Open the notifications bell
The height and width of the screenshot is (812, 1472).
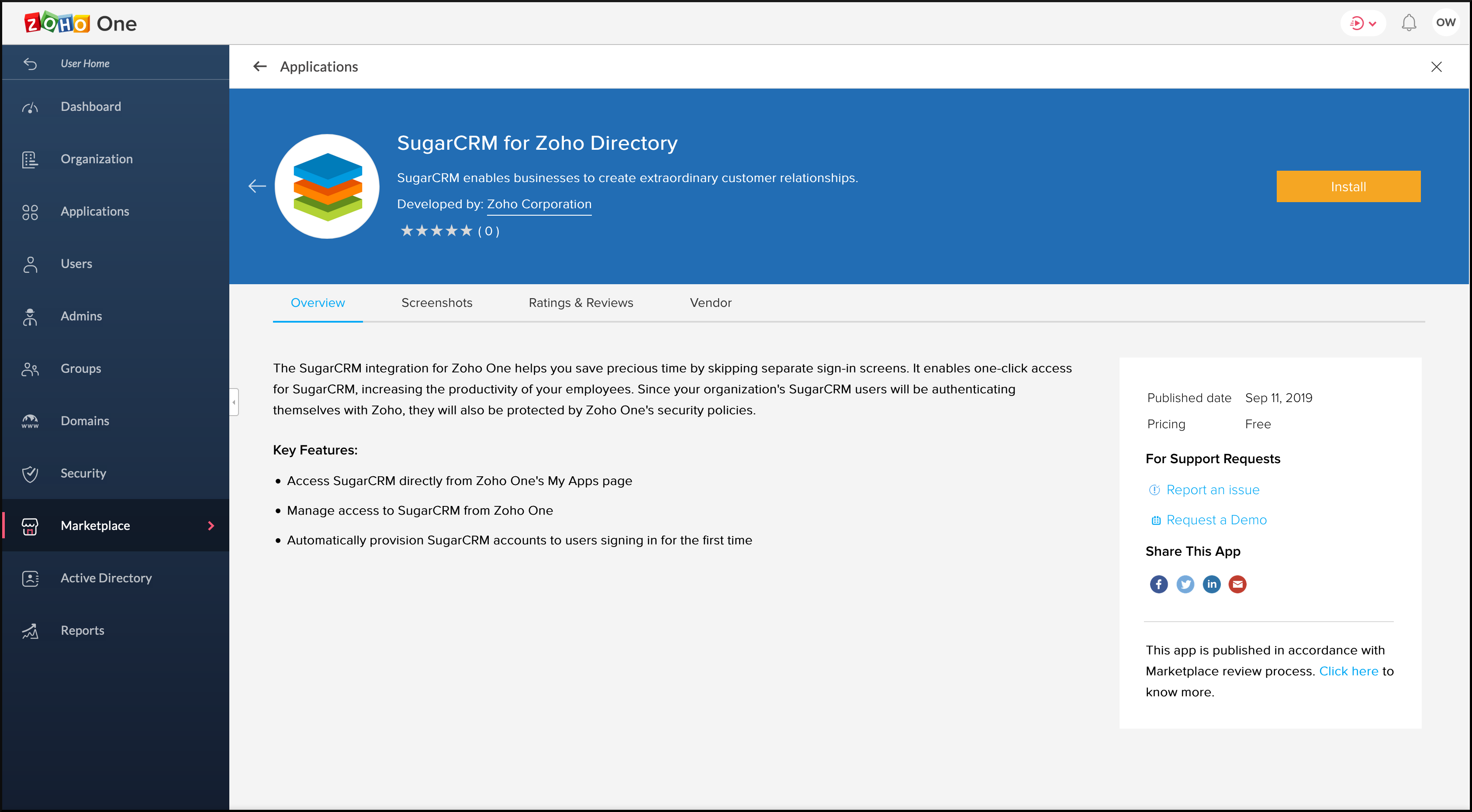pos(1409,23)
